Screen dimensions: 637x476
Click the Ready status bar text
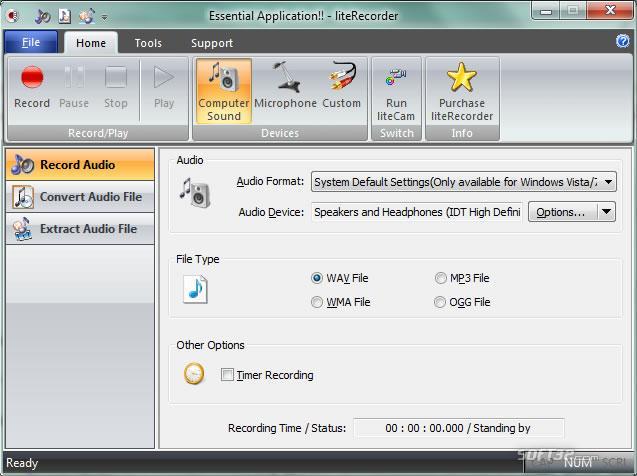tap(22, 463)
